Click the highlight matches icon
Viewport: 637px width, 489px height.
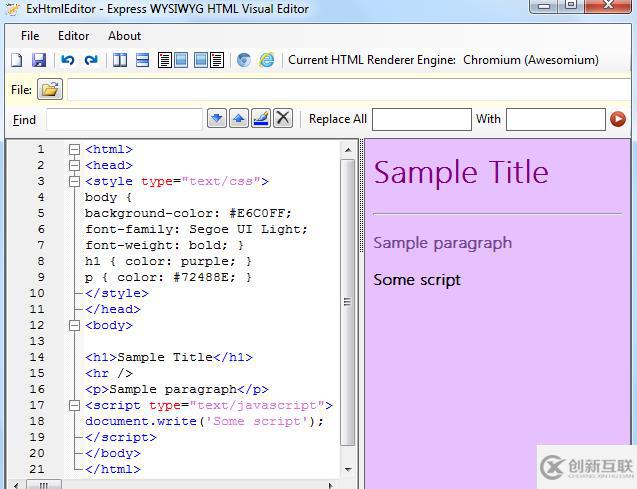[x=261, y=119]
